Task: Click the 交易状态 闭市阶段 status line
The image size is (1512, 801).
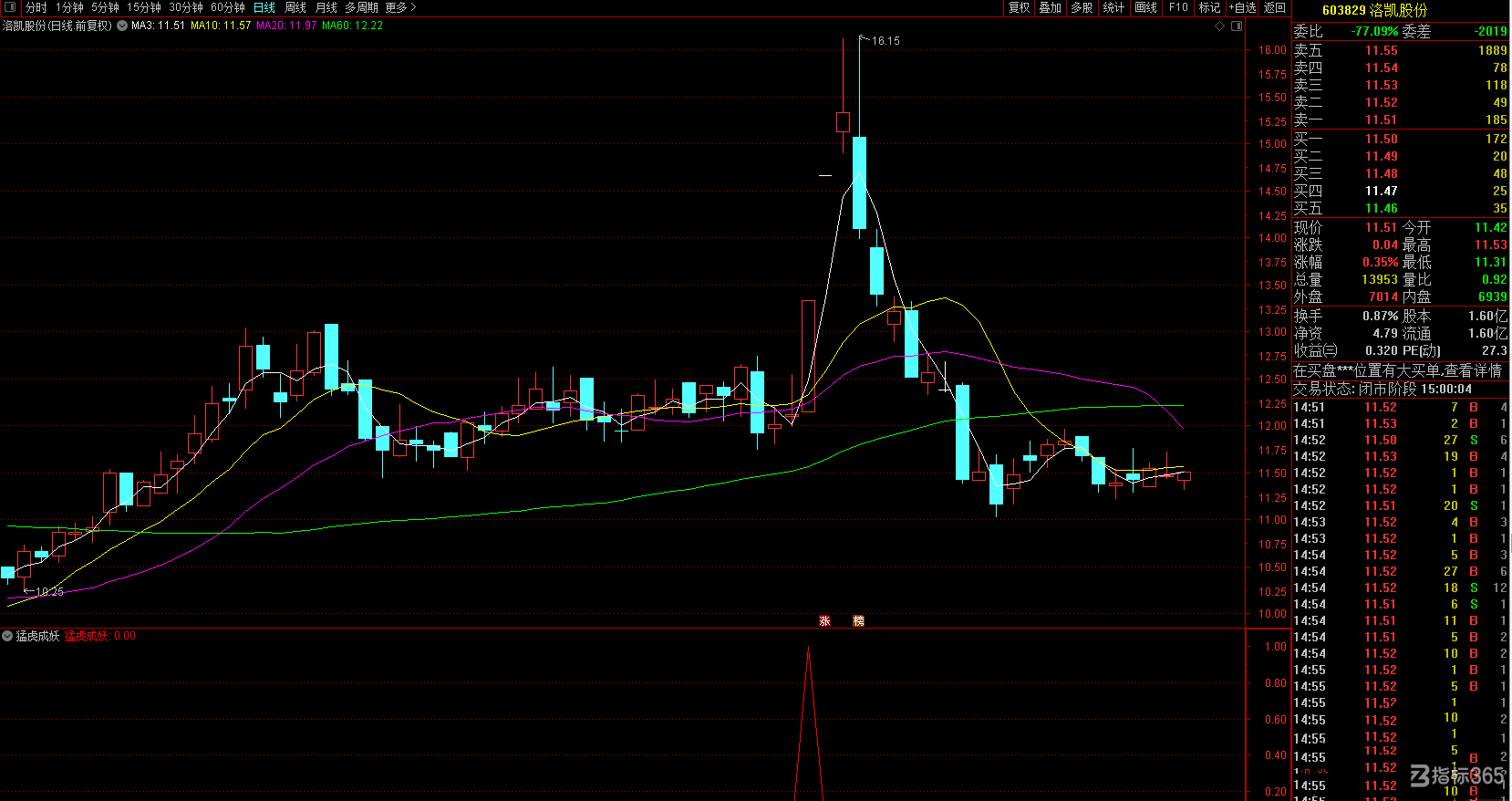Action: [x=1384, y=389]
